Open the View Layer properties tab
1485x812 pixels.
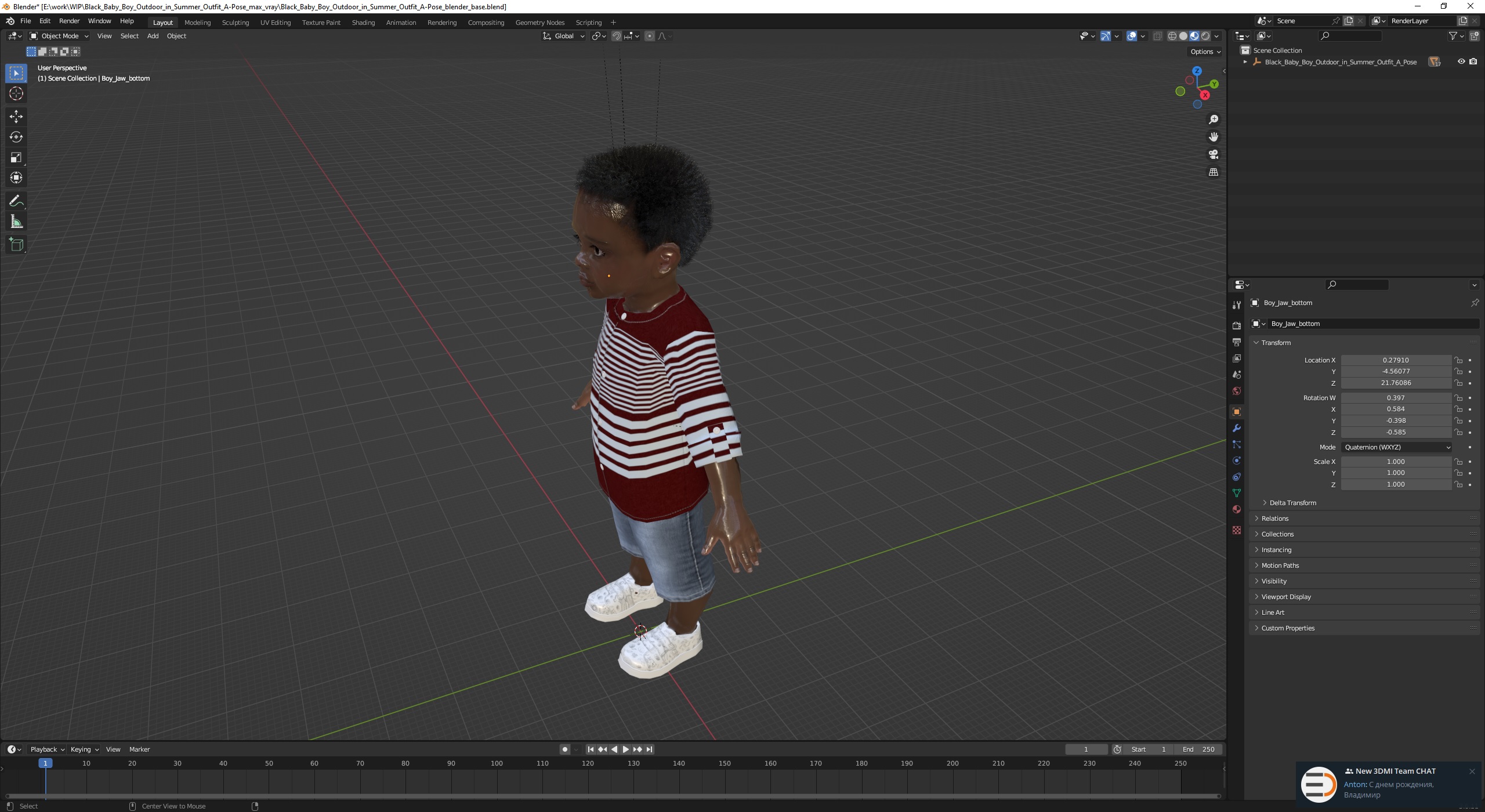tap(1237, 358)
